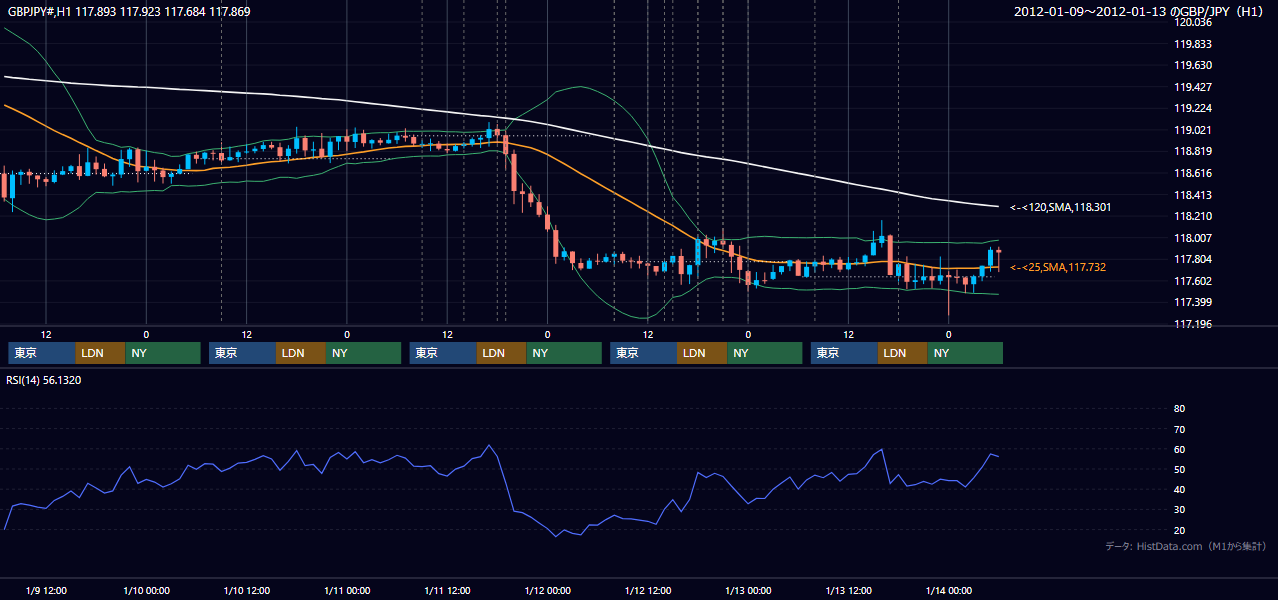
Task: Click the 1/9 12:00 time axis label
Action: click(x=46, y=590)
